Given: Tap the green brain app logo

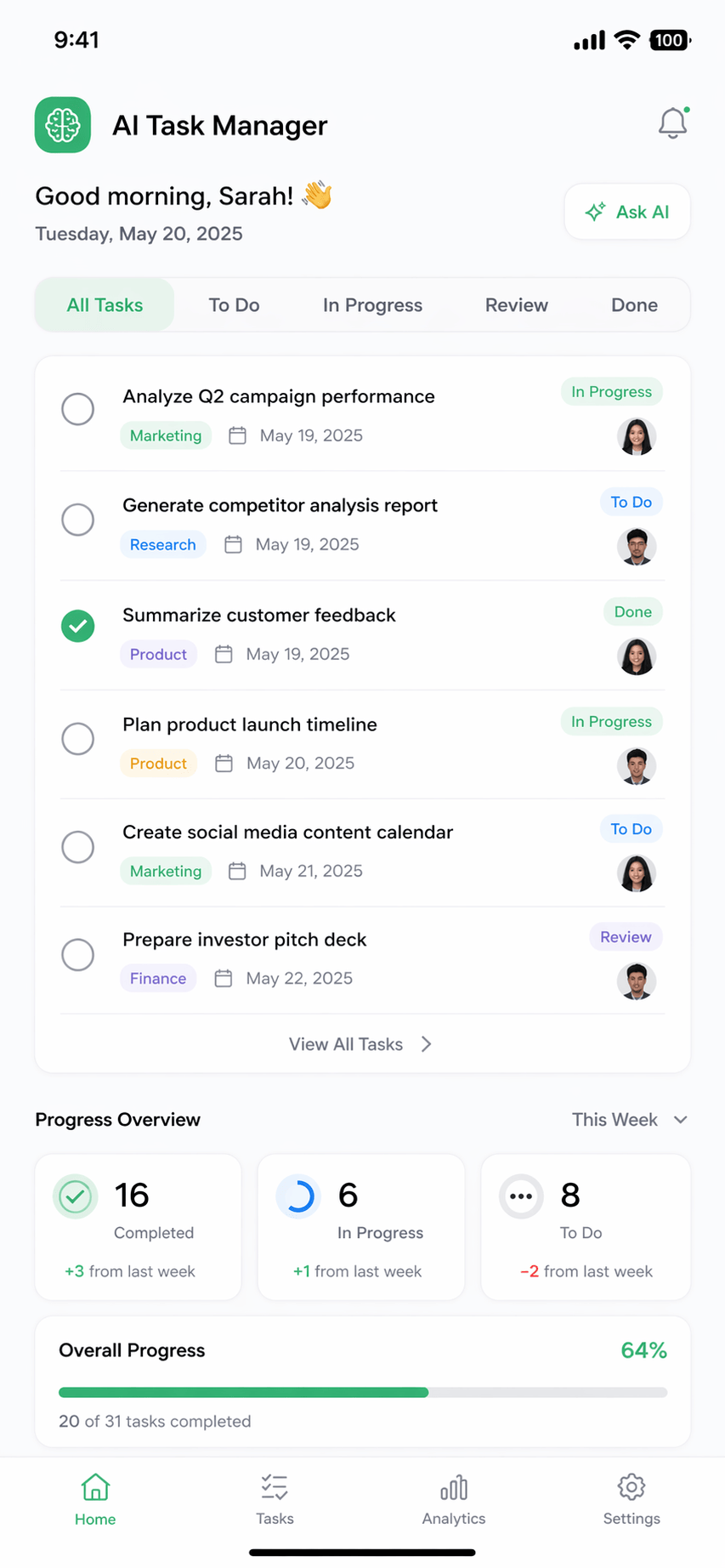Looking at the screenshot, I should click(x=63, y=125).
